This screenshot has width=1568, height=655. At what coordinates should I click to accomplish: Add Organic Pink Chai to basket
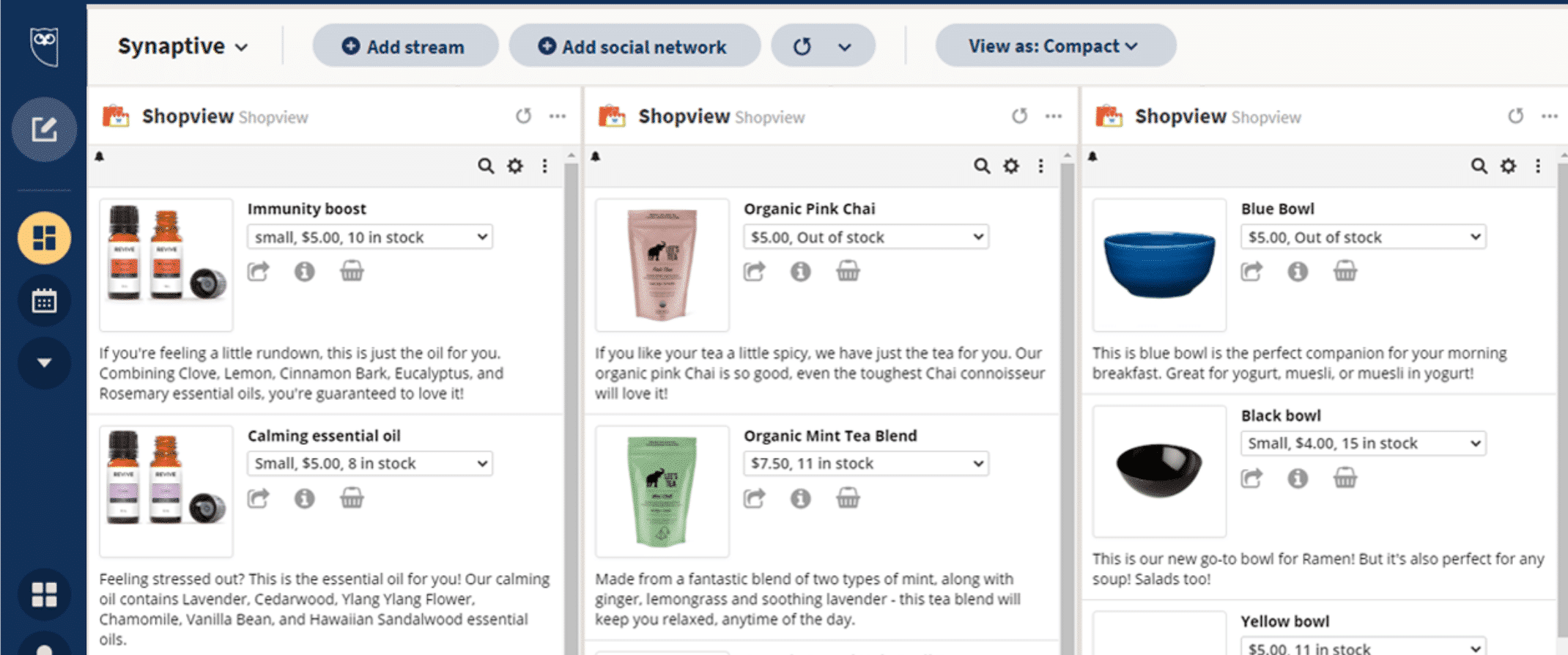click(x=848, y=271)
